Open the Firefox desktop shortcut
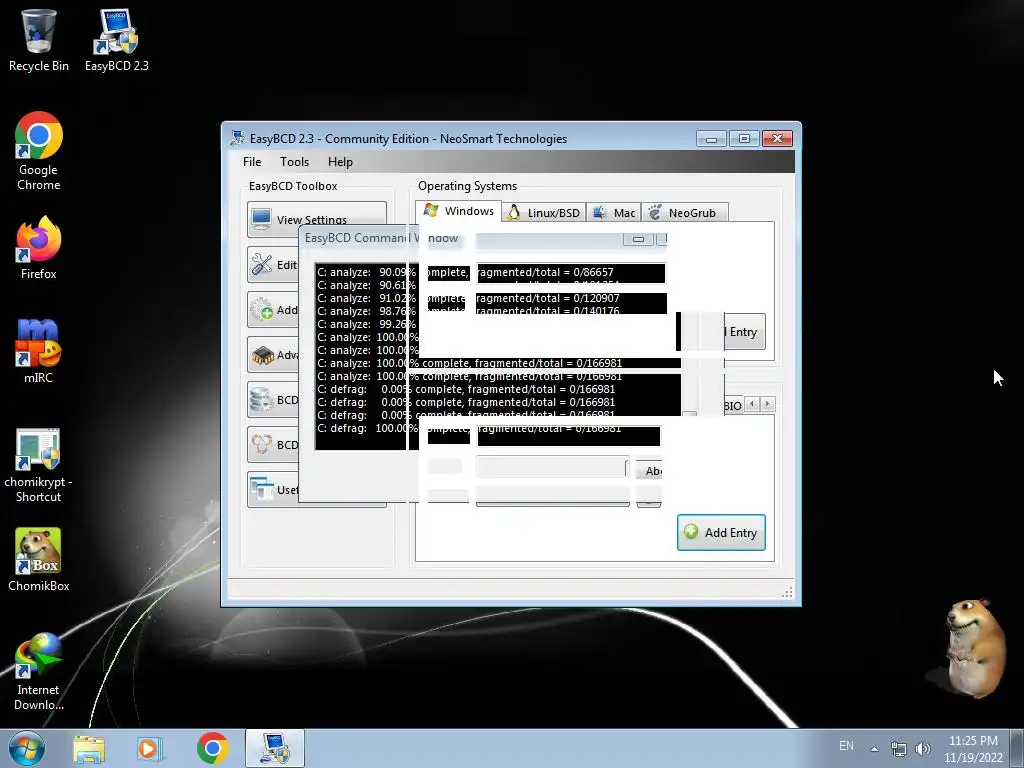1024x768 pixels. 39,248
